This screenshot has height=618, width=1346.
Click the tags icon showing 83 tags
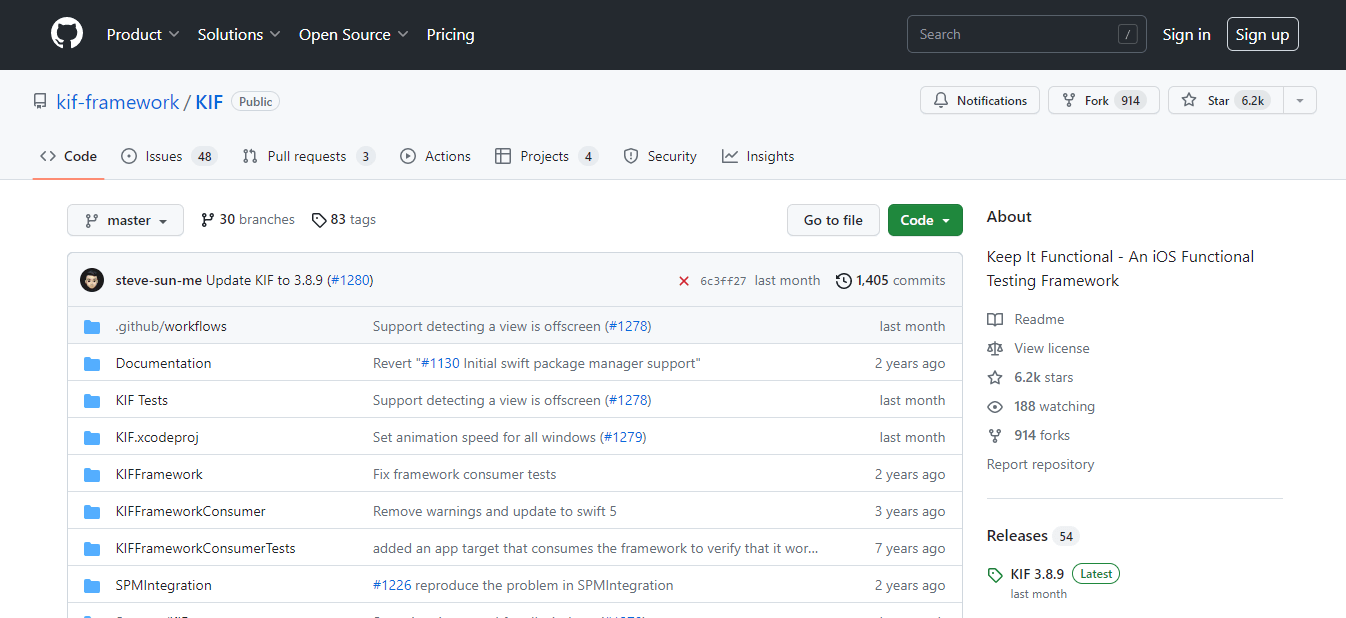coord(319,220)
